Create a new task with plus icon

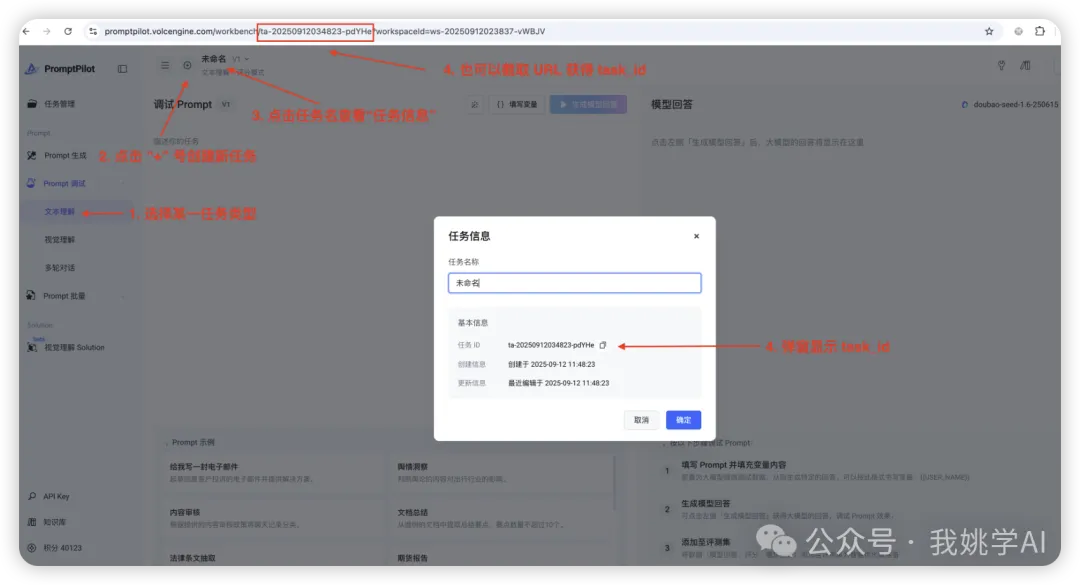point(187,65)
